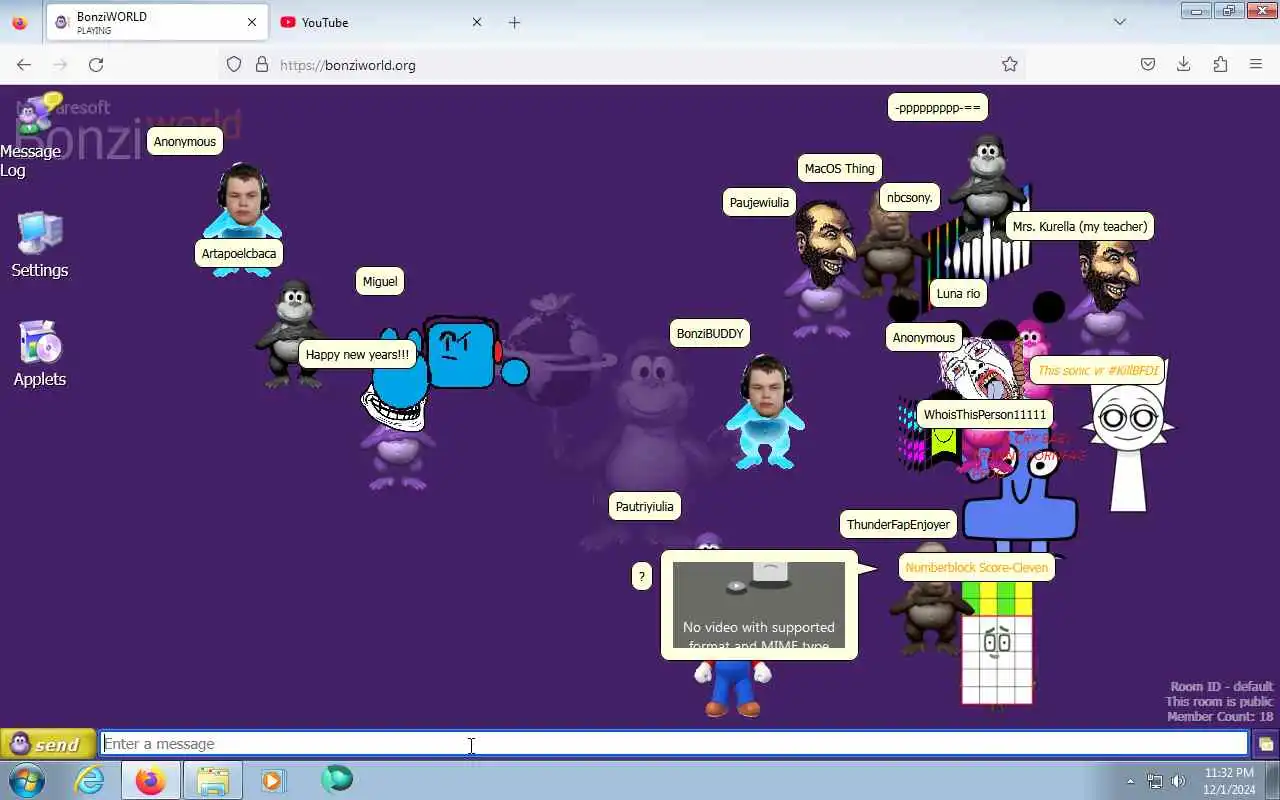Click the Firefox taskbar icon

click(x=151, y=780)
